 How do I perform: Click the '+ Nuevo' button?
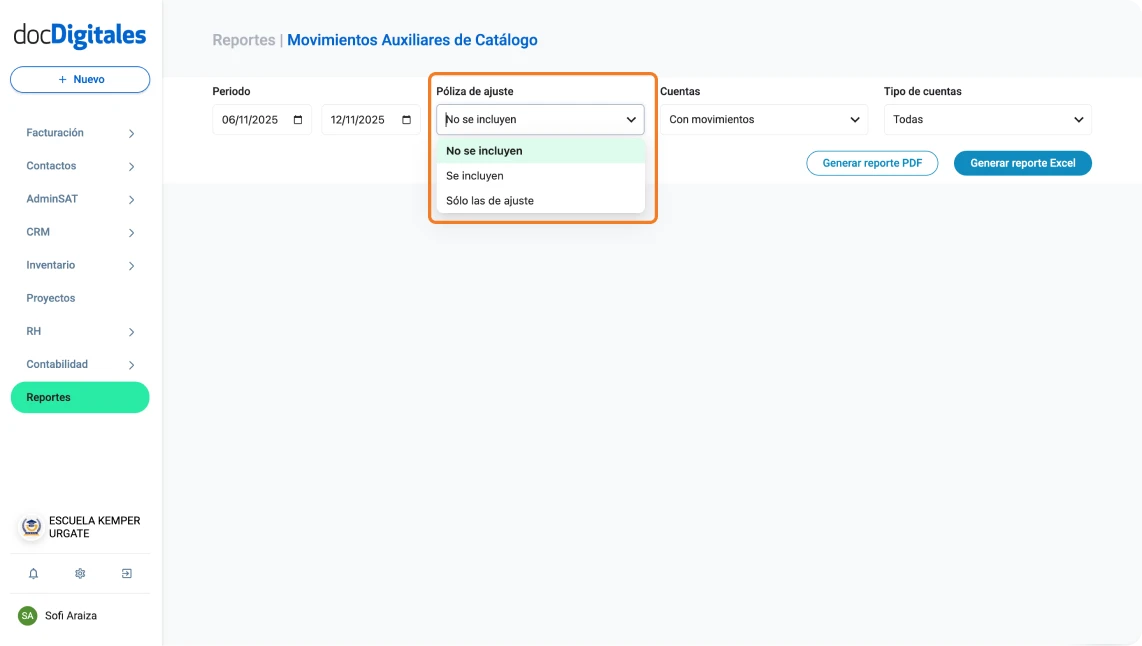79,79
